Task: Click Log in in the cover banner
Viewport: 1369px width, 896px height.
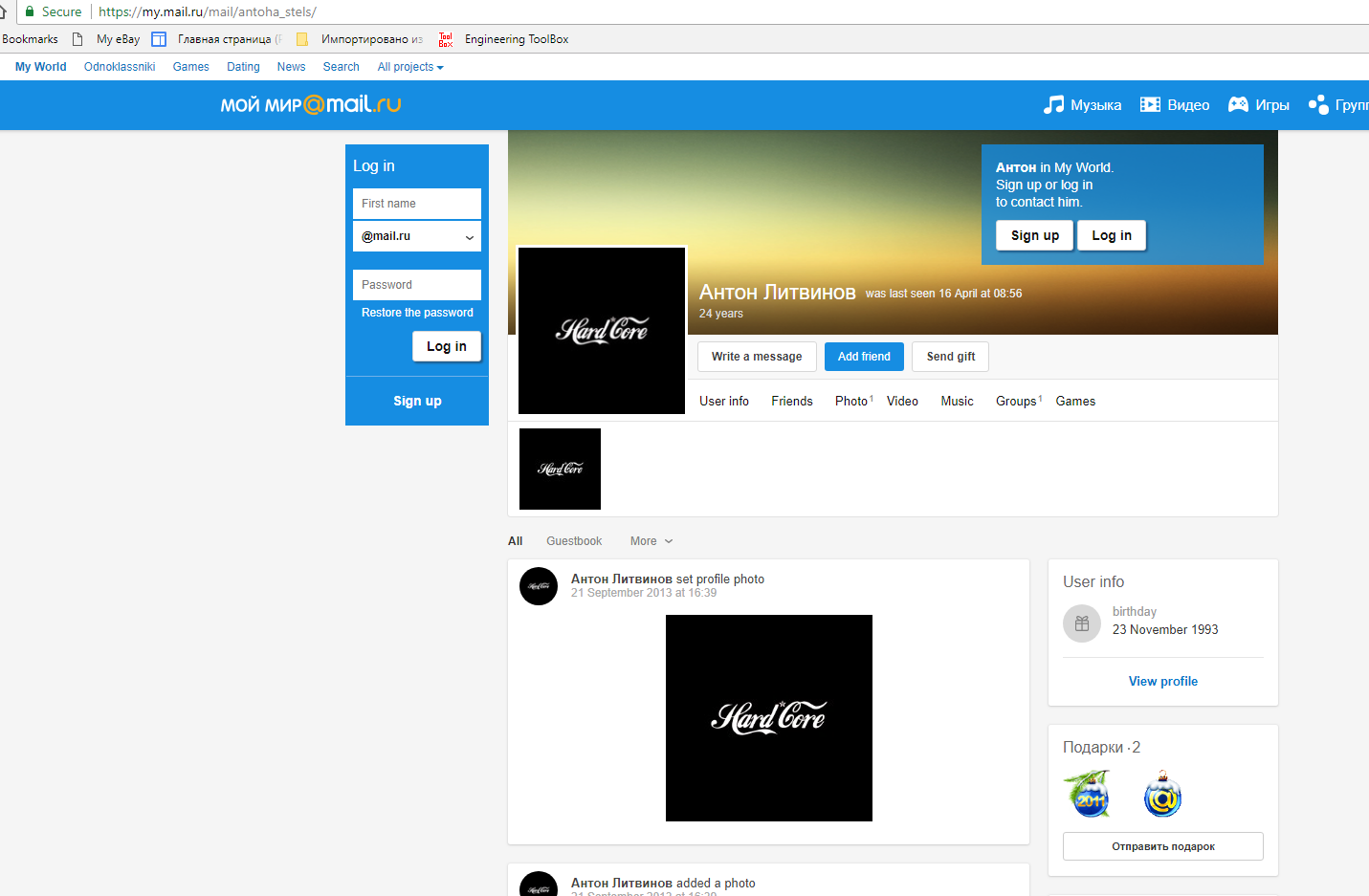Action: click(x=1112, y=235)
